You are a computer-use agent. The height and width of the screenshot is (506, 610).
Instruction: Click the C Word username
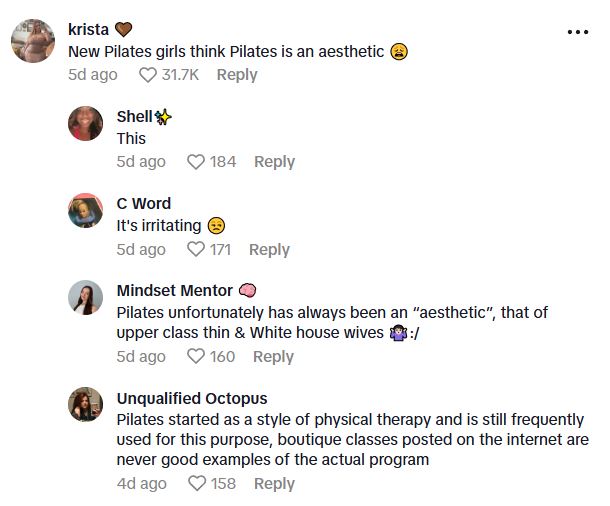click(143, 204)
